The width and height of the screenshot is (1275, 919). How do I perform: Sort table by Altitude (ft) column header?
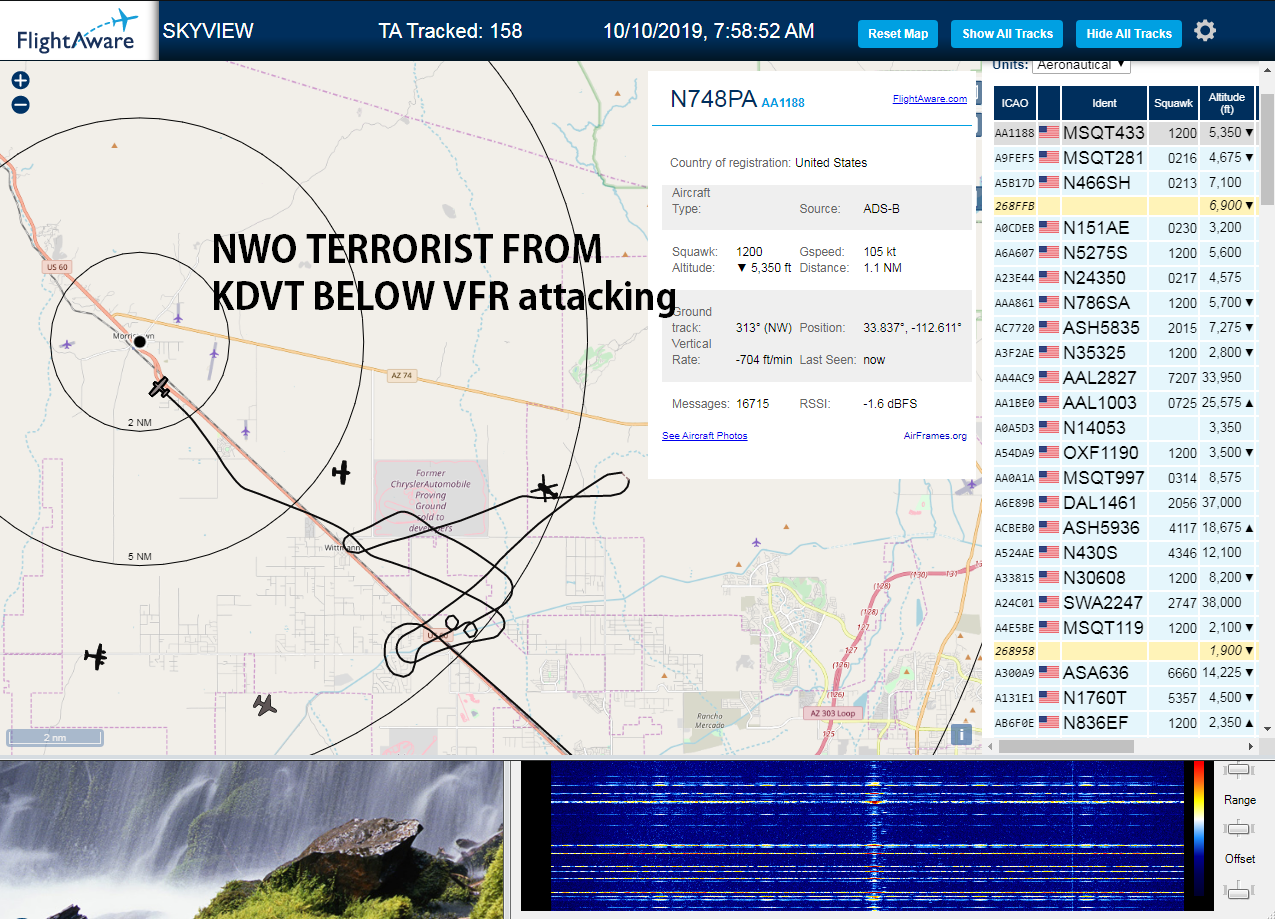coord(1227,103)
